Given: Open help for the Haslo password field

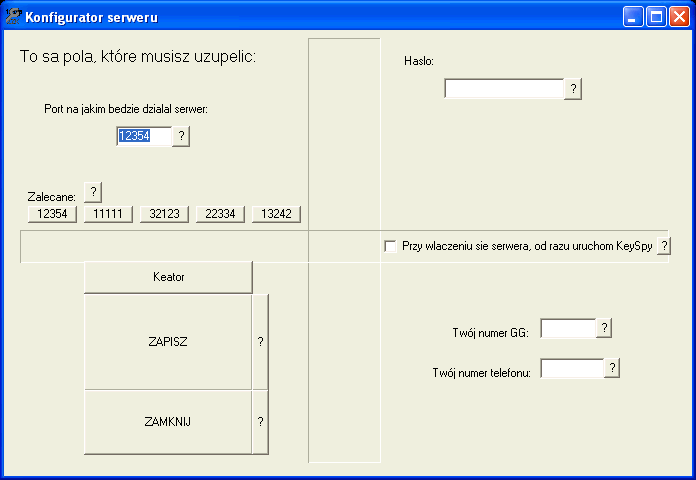Looking at the screenshot, I should [x=573, y=89].
